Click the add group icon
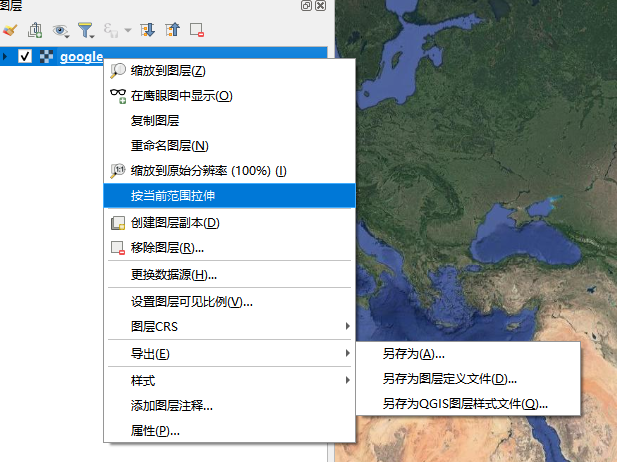617x462 pixels. pos(35,30)
